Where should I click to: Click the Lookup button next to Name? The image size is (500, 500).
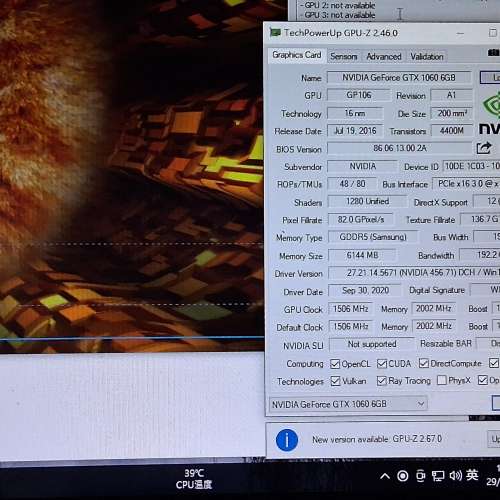(x=490, y=77)
